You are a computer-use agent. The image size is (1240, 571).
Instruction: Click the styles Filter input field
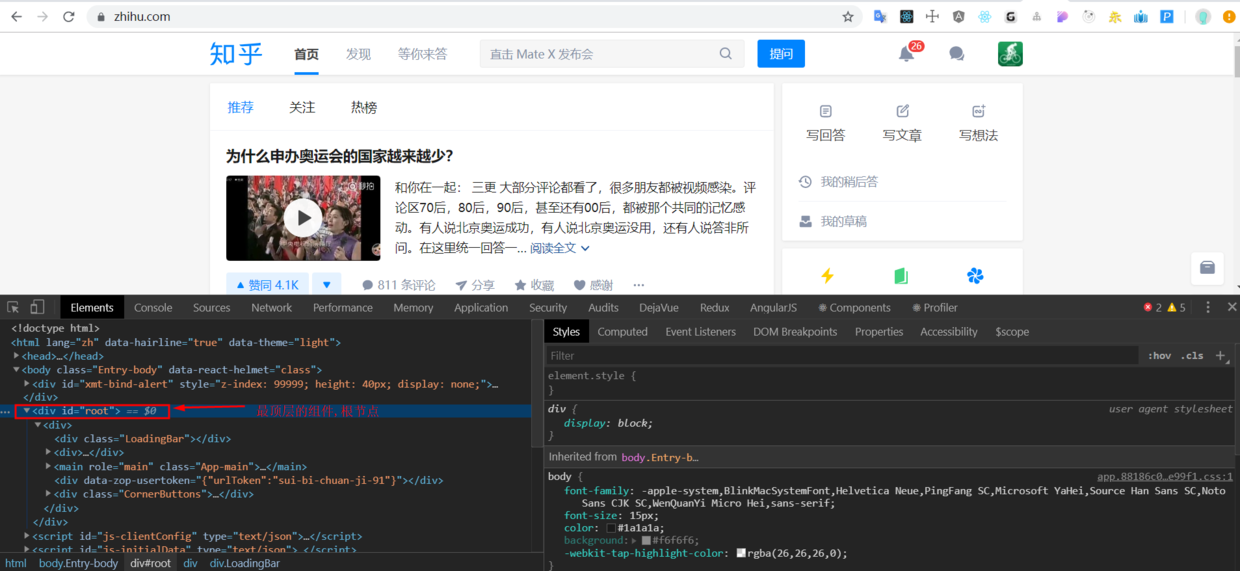842,356
